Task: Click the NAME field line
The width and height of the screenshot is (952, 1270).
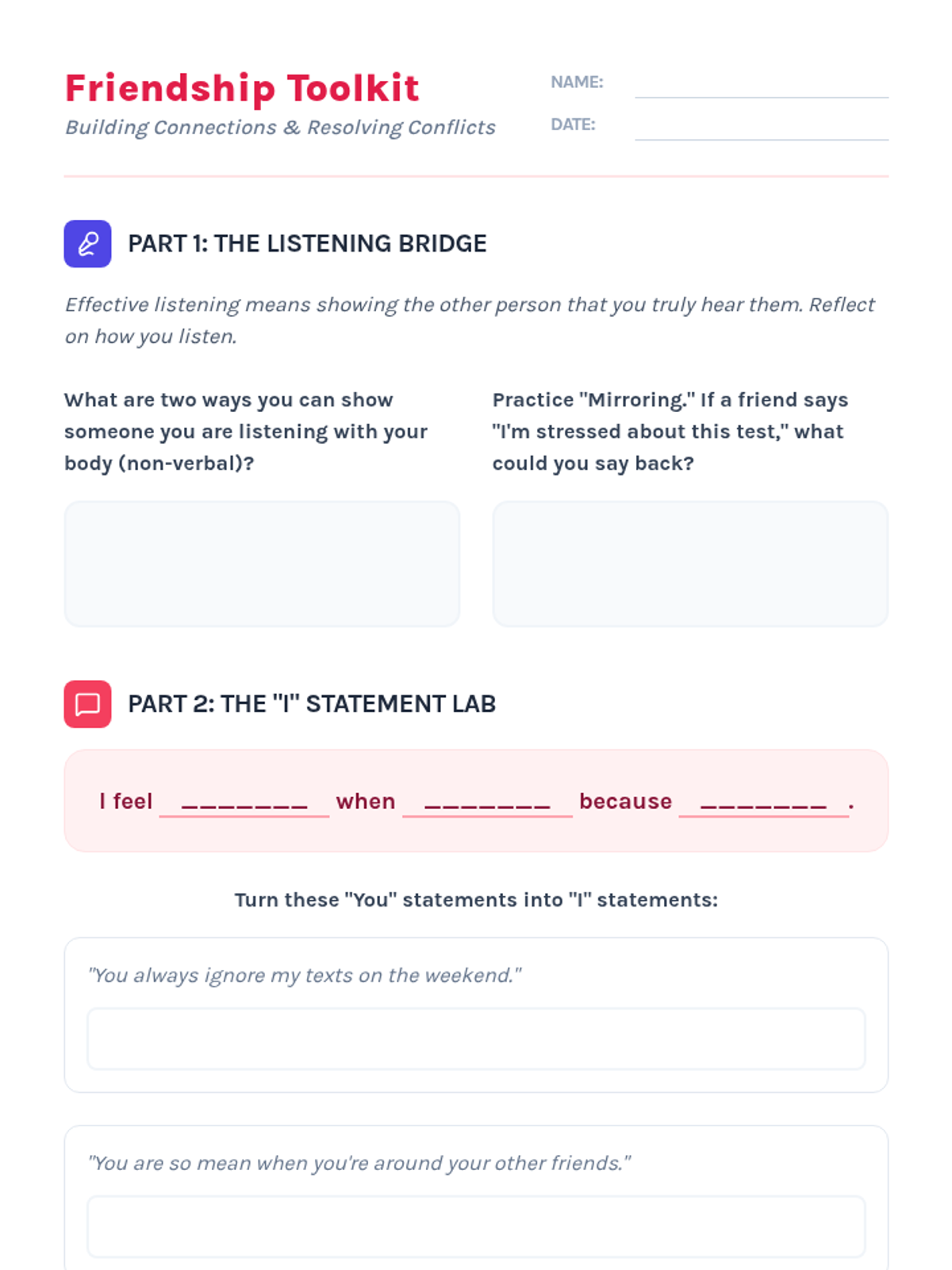Action: tap(761, 84)
